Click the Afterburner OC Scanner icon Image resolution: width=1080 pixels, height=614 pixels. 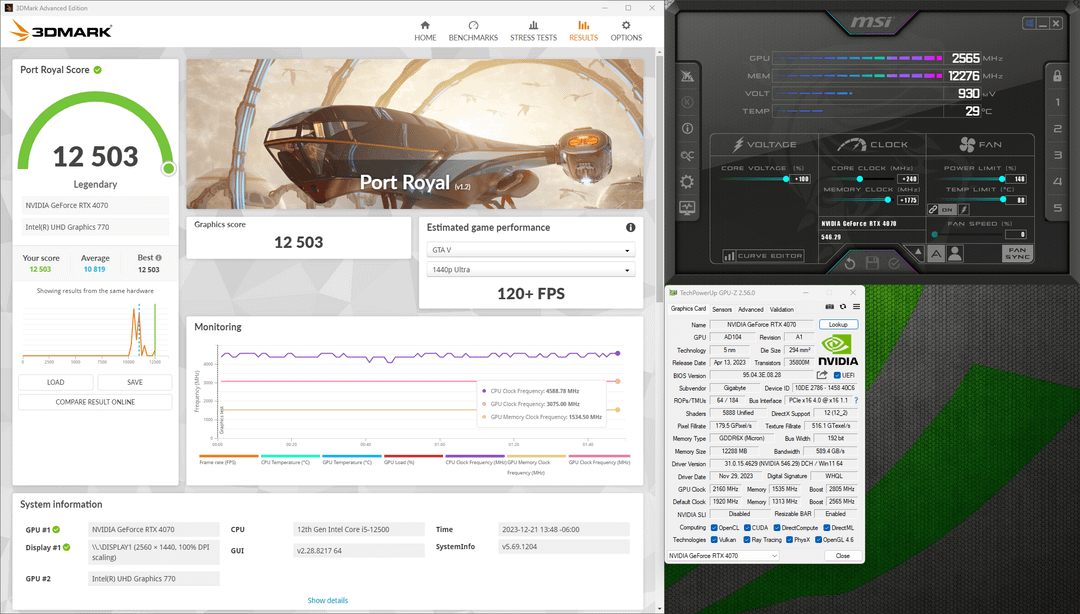(687, 156)
